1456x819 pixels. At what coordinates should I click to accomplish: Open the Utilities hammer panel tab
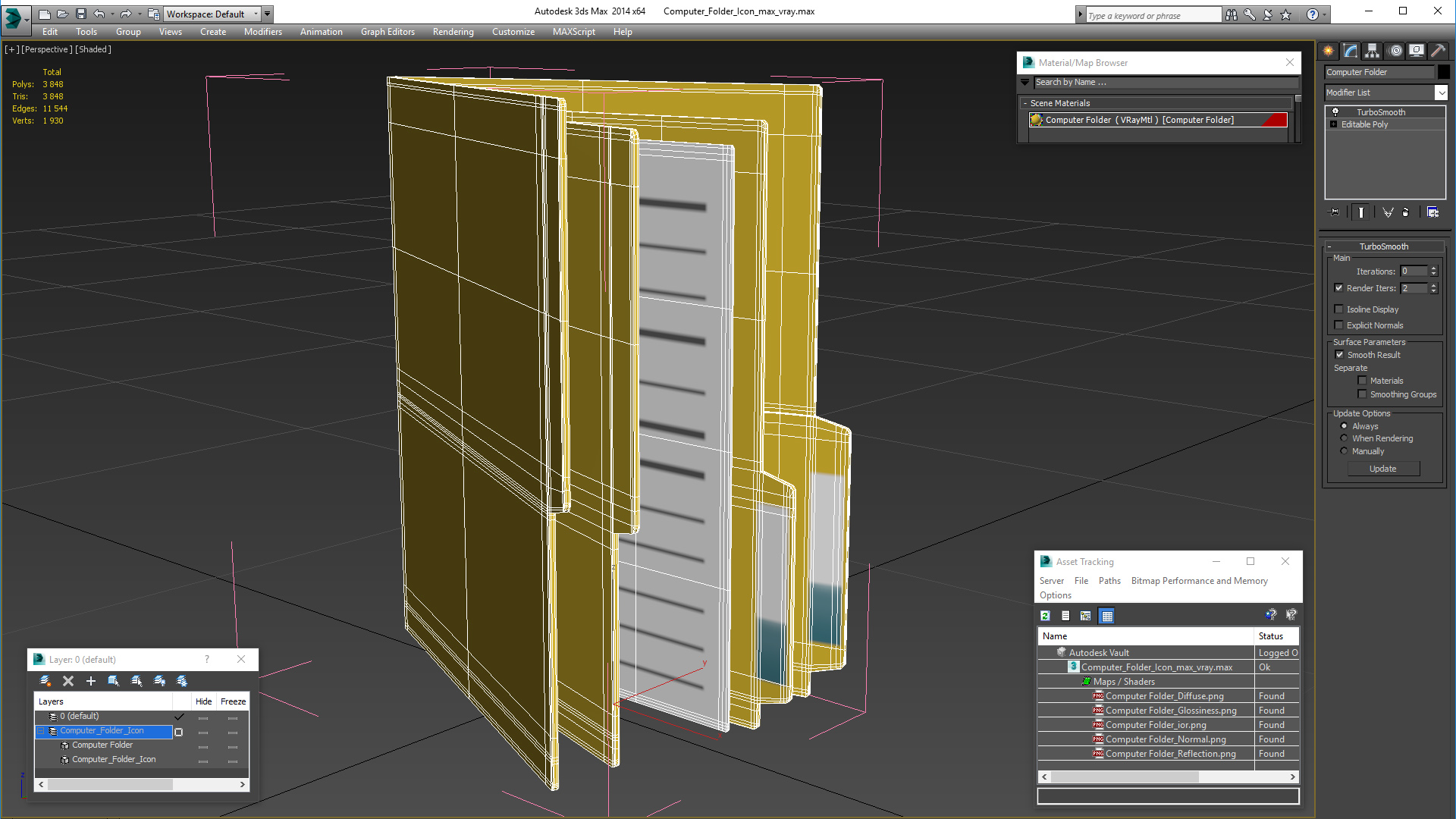1438,51
